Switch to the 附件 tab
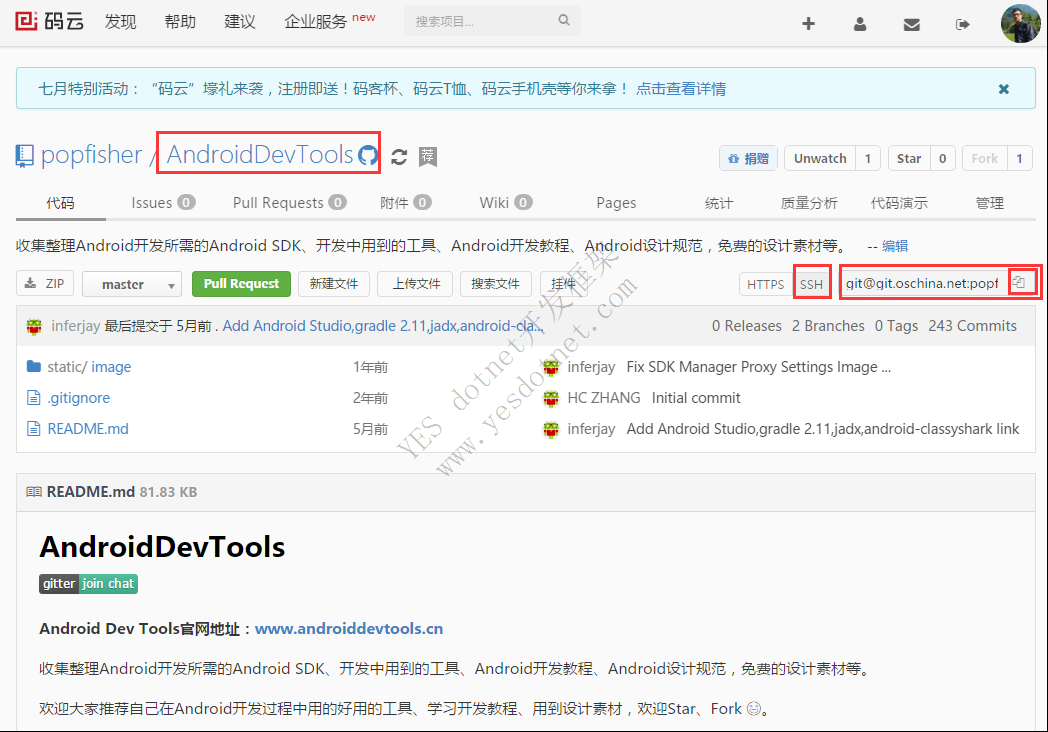The height and width of the screenshot is (732, 1048). tap(406, 203)
